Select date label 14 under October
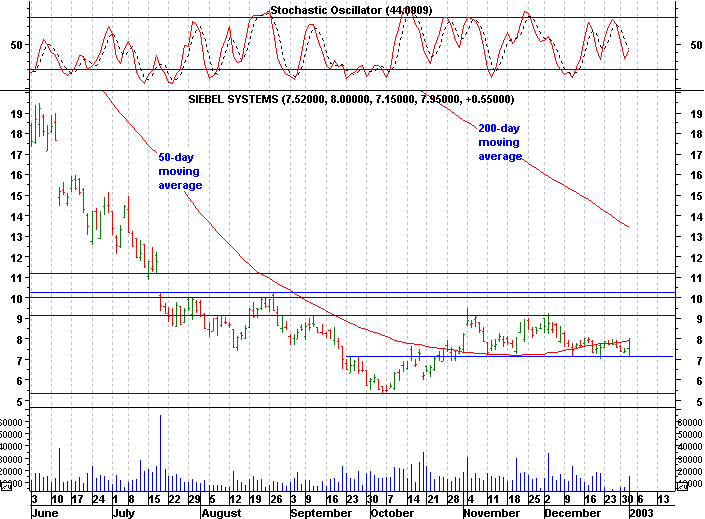705x519 pixels. tap(414, 499)
